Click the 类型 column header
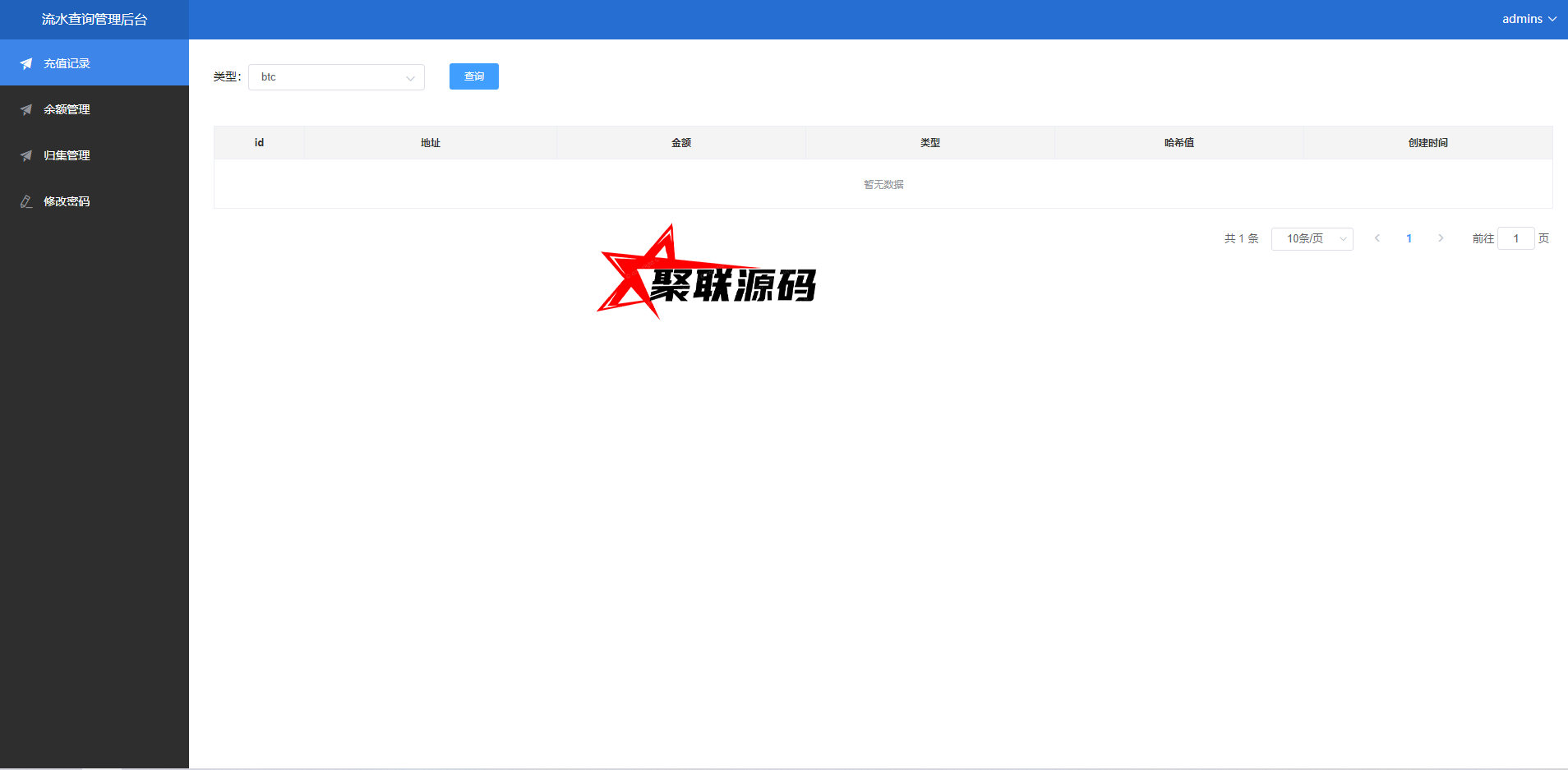Viewport: 1568px width, 770px height. pyautogui.click(x=930, y=142)
